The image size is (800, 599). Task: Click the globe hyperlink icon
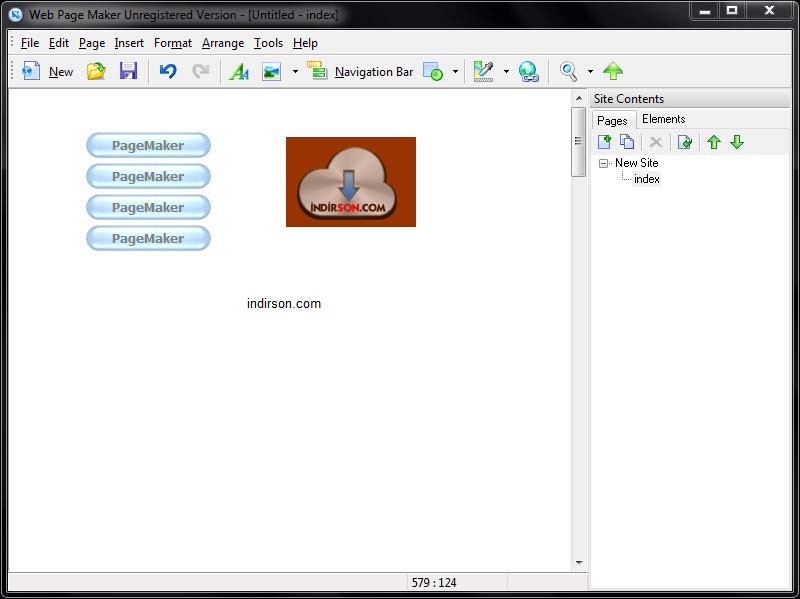coord(529,71)
